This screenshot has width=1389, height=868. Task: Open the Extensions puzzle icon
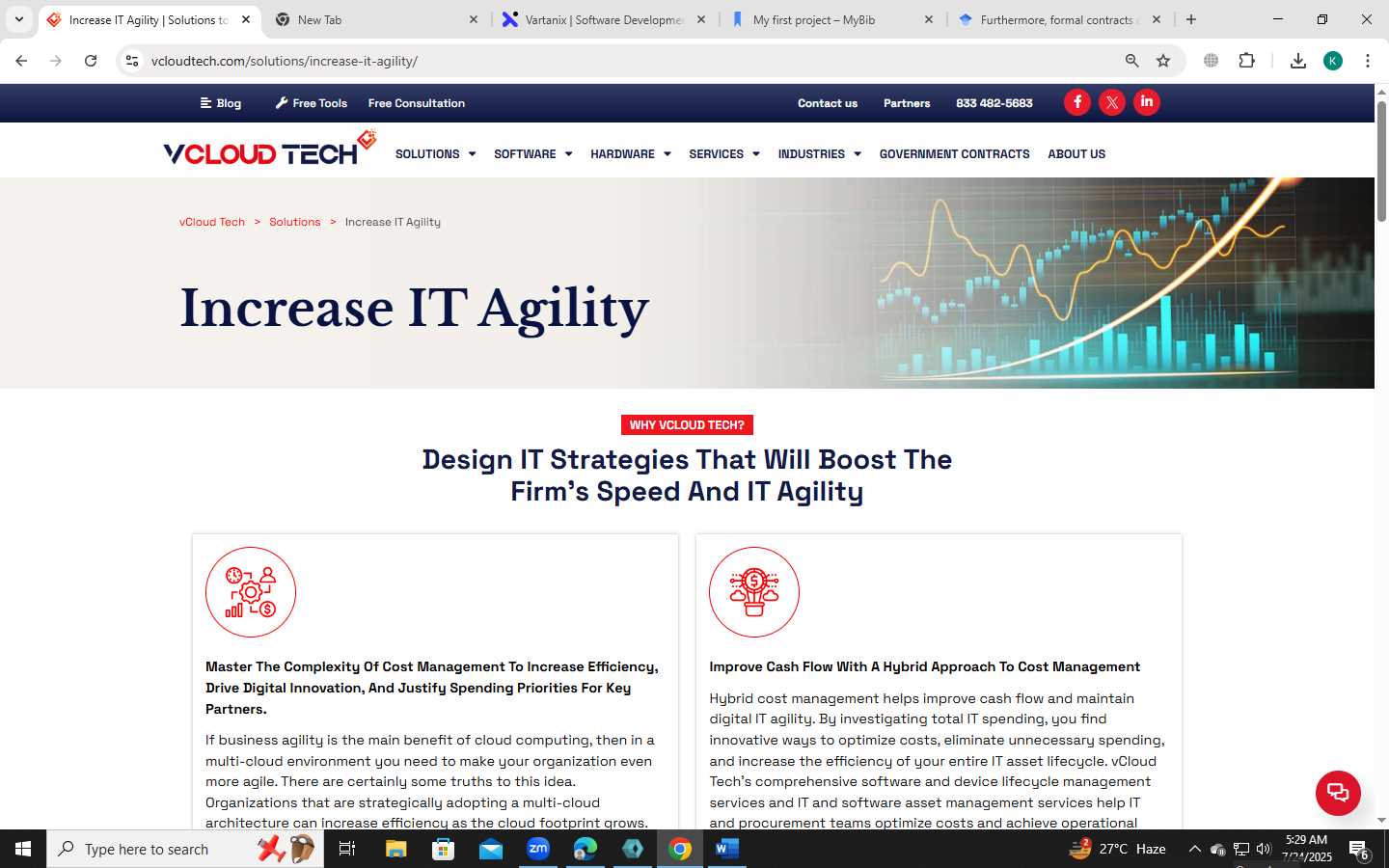click(1246, 61)
